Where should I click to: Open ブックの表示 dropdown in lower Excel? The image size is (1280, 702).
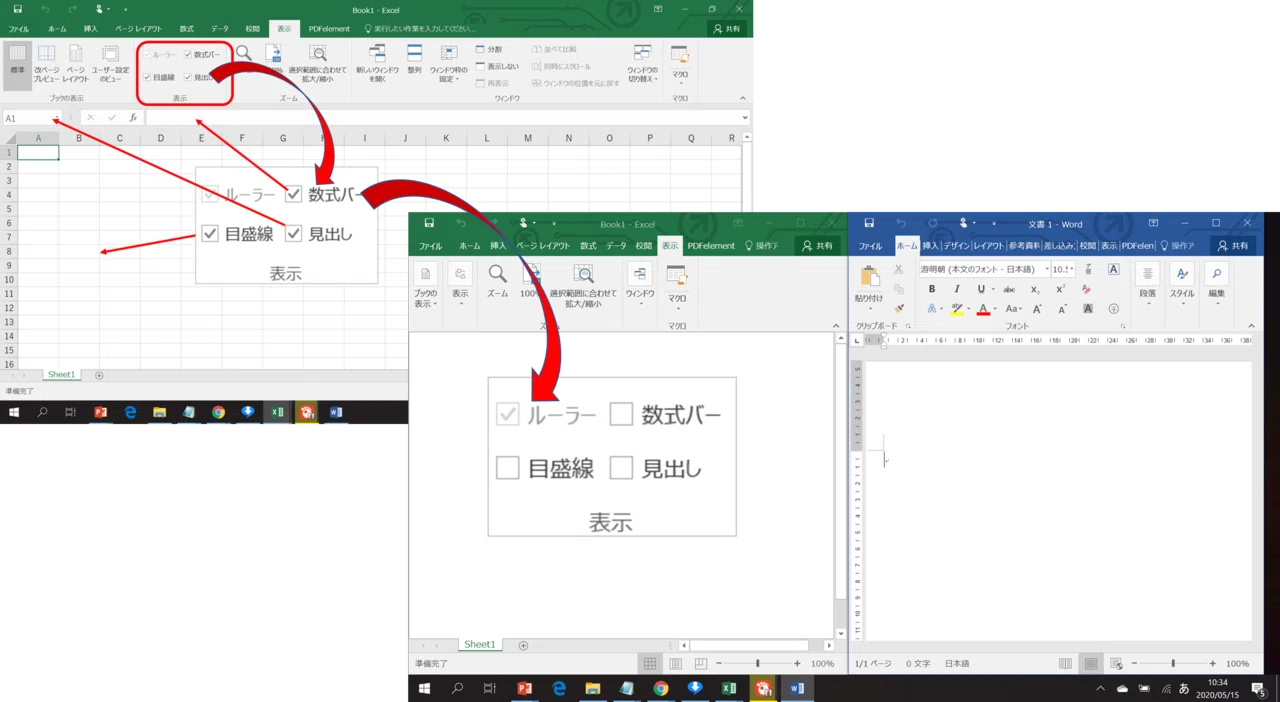click(425, 286)
